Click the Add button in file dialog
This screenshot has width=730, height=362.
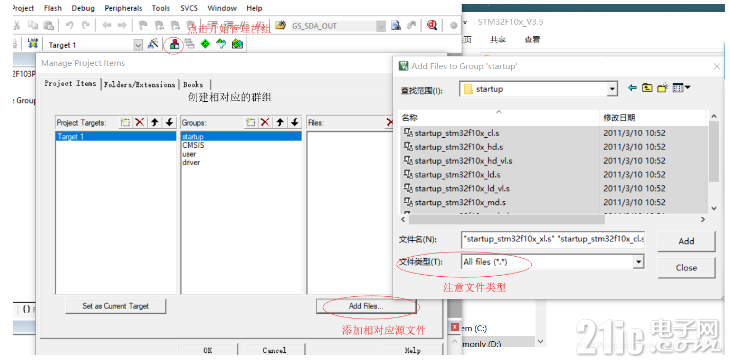(686, 241)
